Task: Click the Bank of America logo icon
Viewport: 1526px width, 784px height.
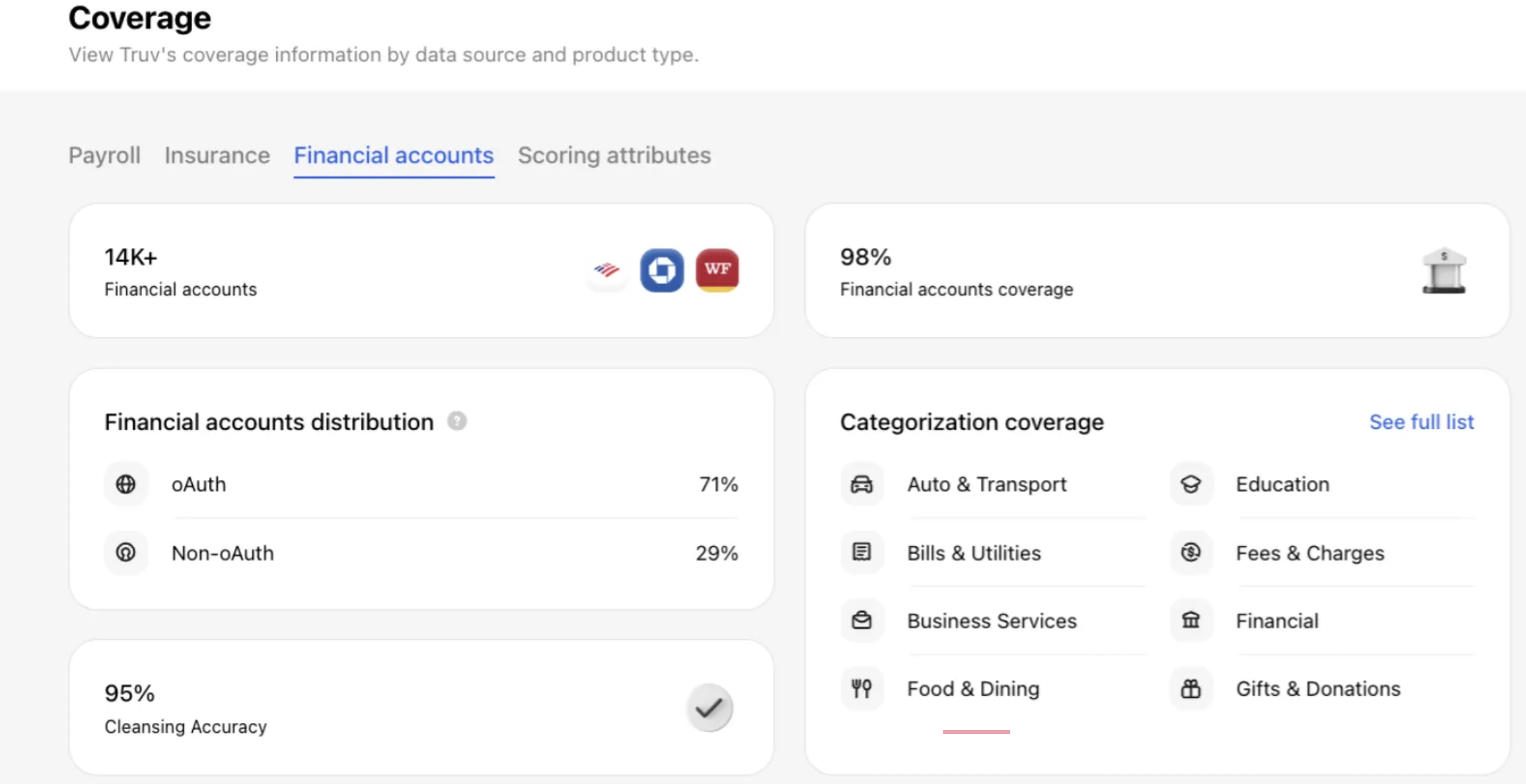Action: pyautogui.click(x=606, y=270)
